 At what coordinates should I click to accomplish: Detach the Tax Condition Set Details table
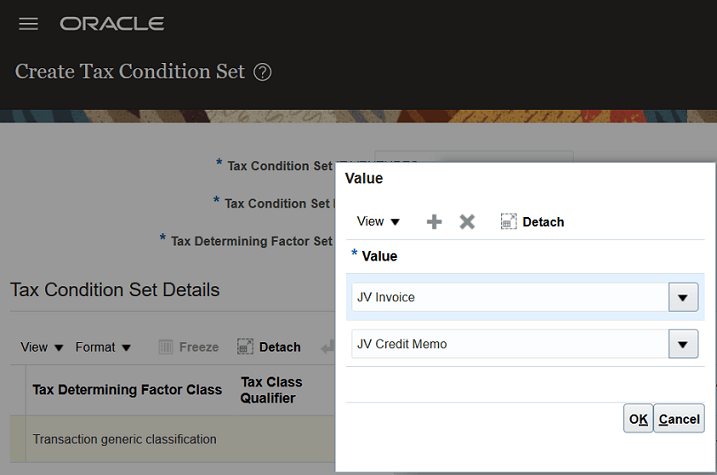pyautogui.click(x=269, y=347)
